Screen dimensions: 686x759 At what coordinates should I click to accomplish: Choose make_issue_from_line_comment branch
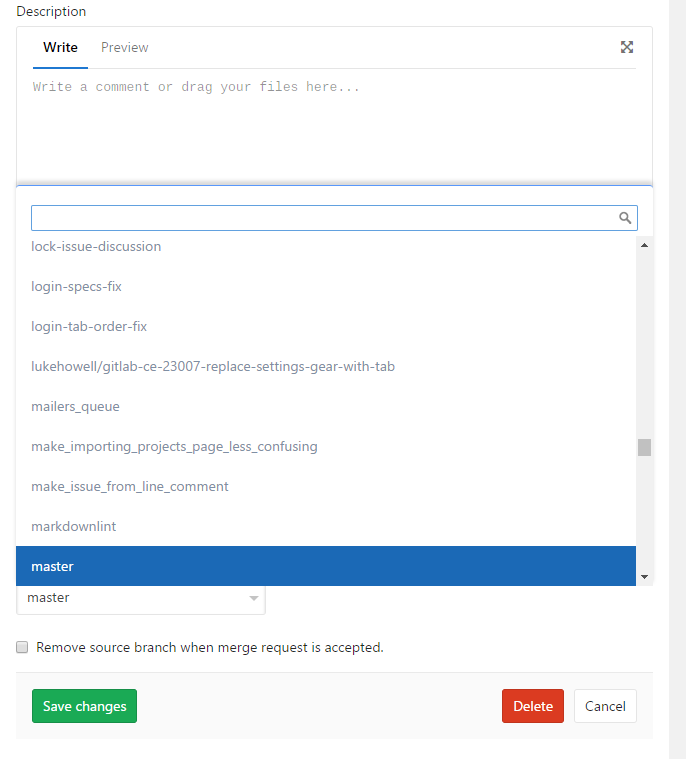point(130,486)
